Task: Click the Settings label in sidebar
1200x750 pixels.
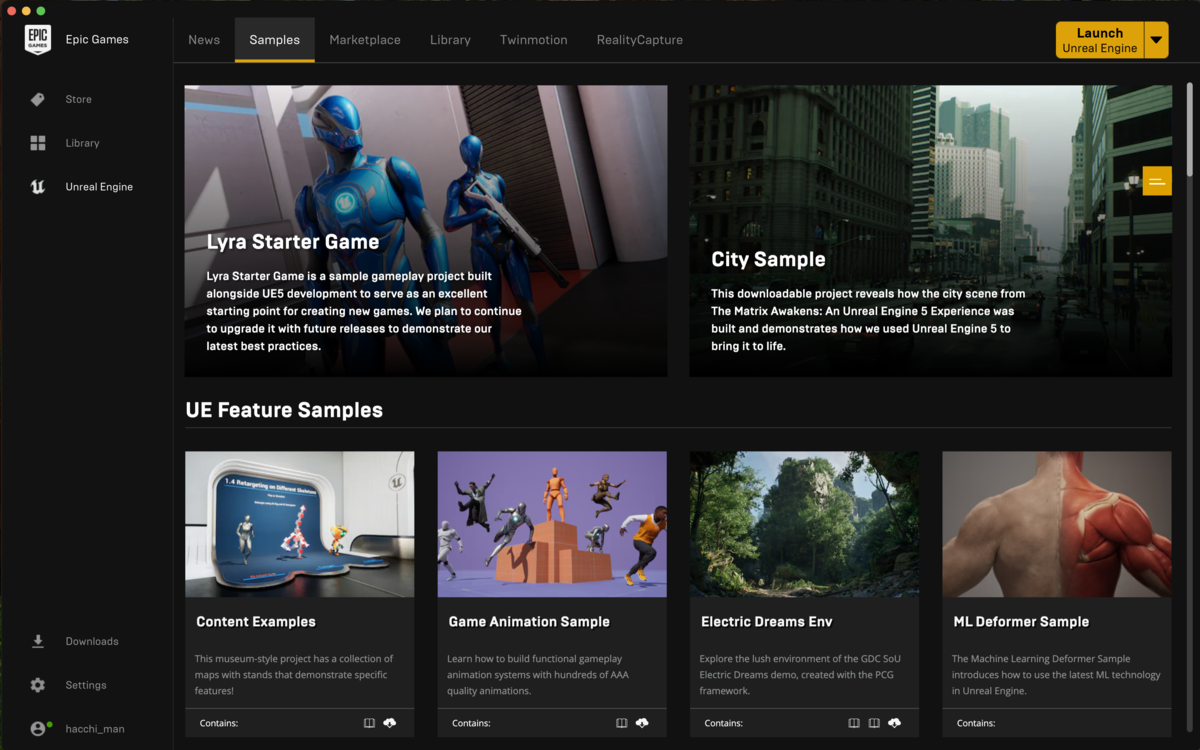Action: (86, 685)
